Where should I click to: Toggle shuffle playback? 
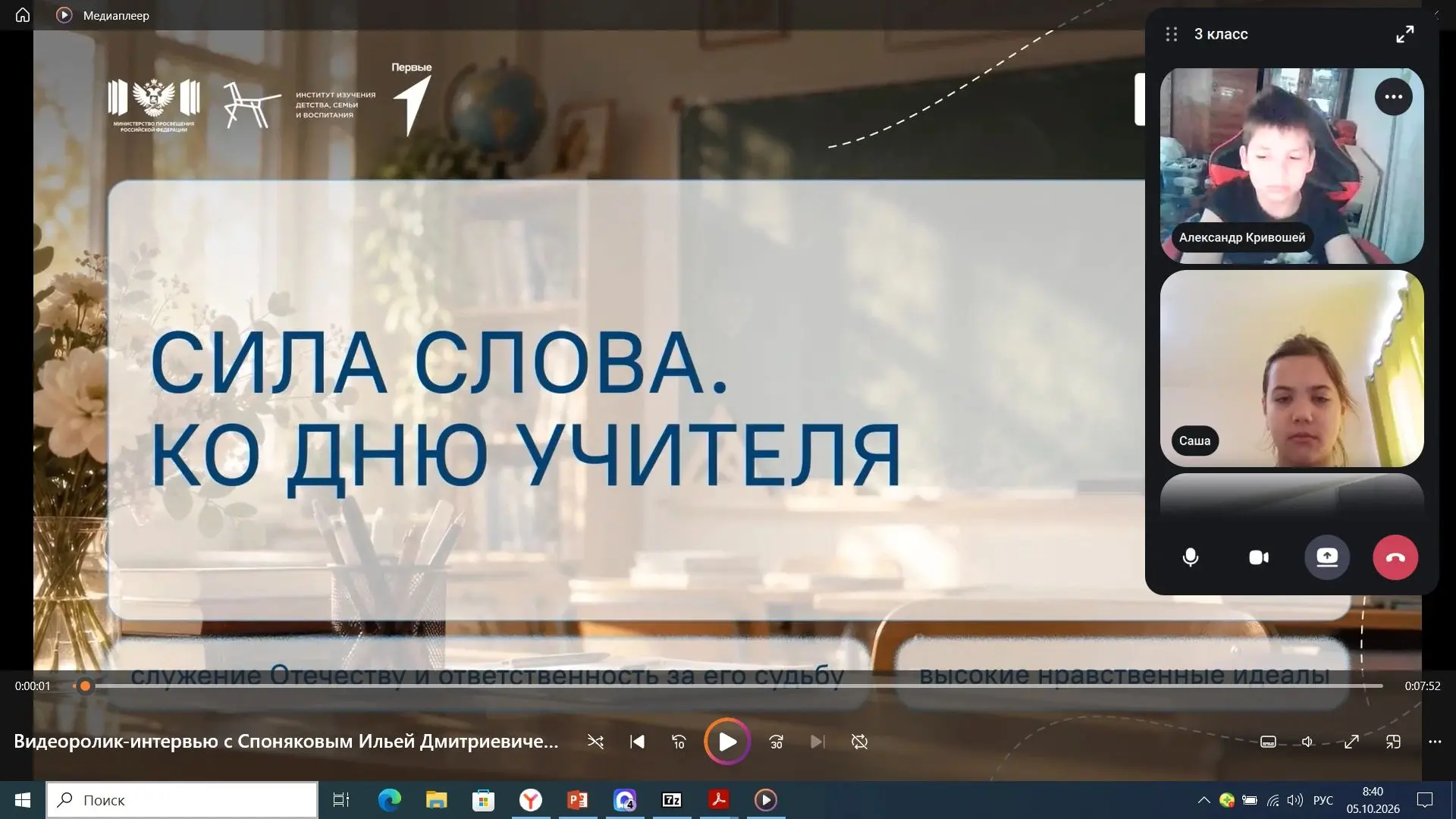595,742
